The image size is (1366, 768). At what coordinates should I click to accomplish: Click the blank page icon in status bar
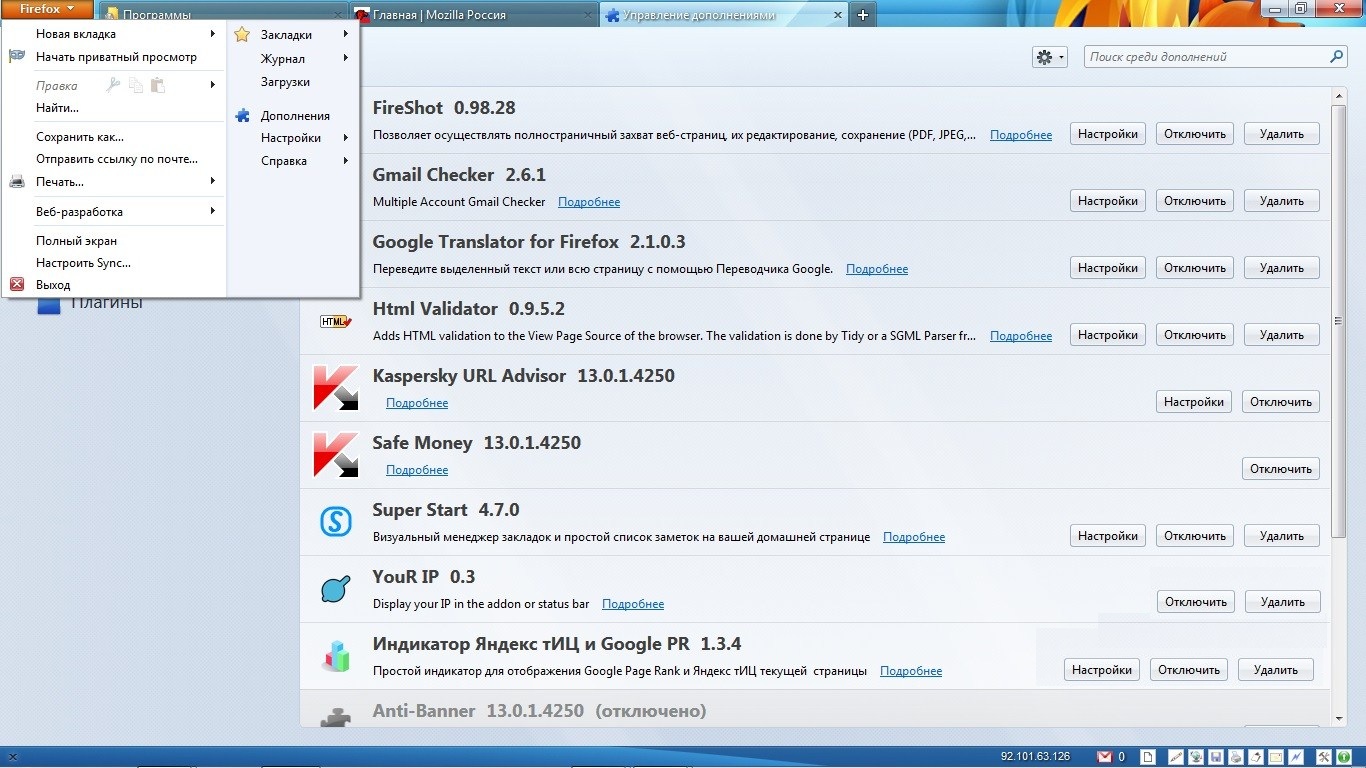pos(1150,757)
